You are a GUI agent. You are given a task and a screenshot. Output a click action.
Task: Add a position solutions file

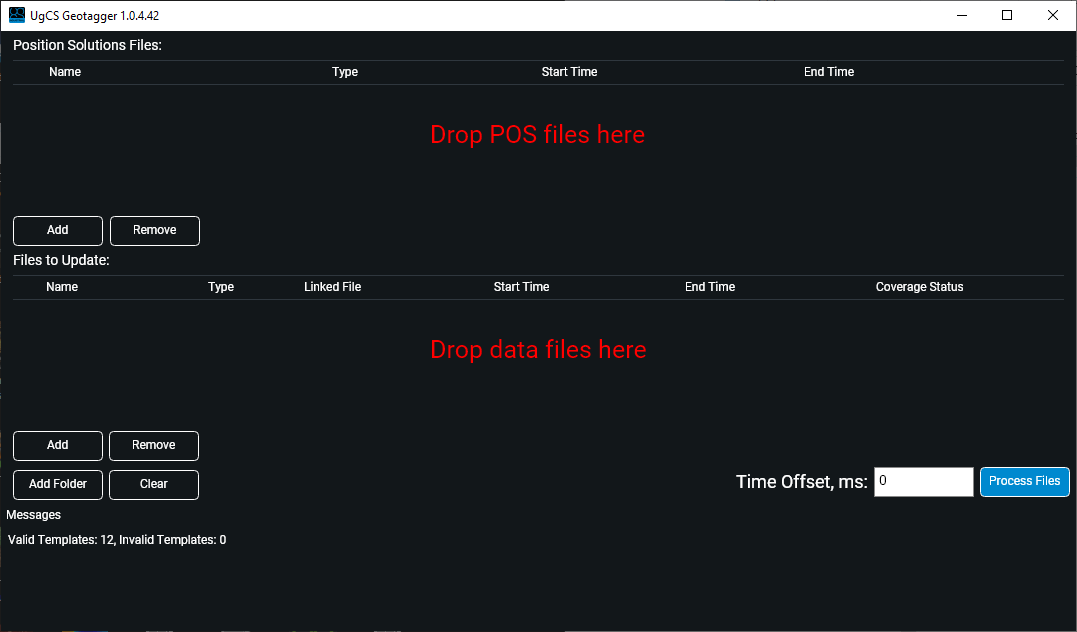[58, 230]
